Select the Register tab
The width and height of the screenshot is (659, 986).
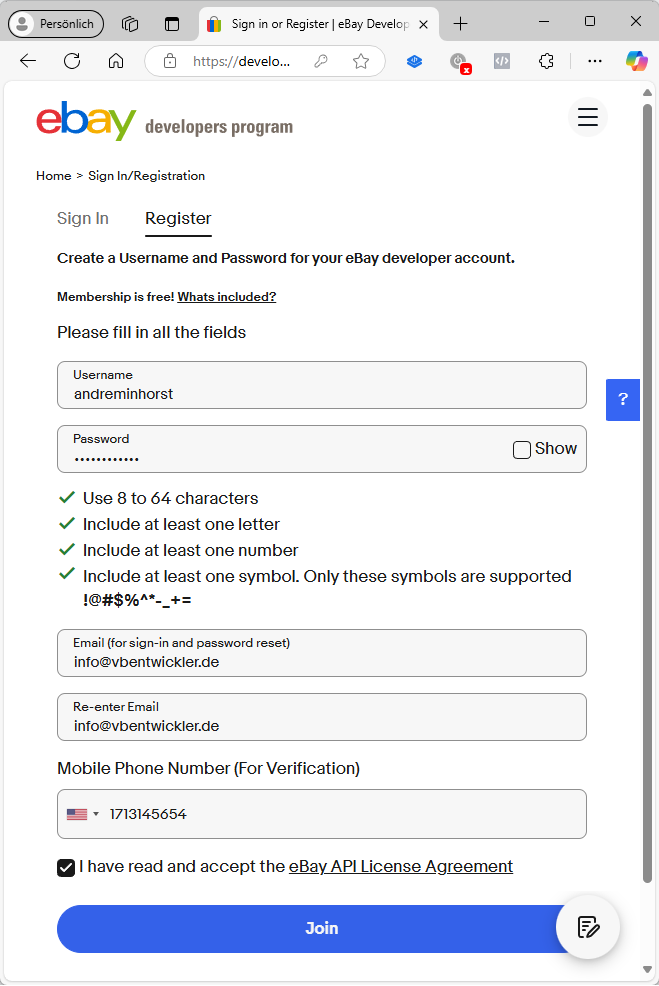178,218
